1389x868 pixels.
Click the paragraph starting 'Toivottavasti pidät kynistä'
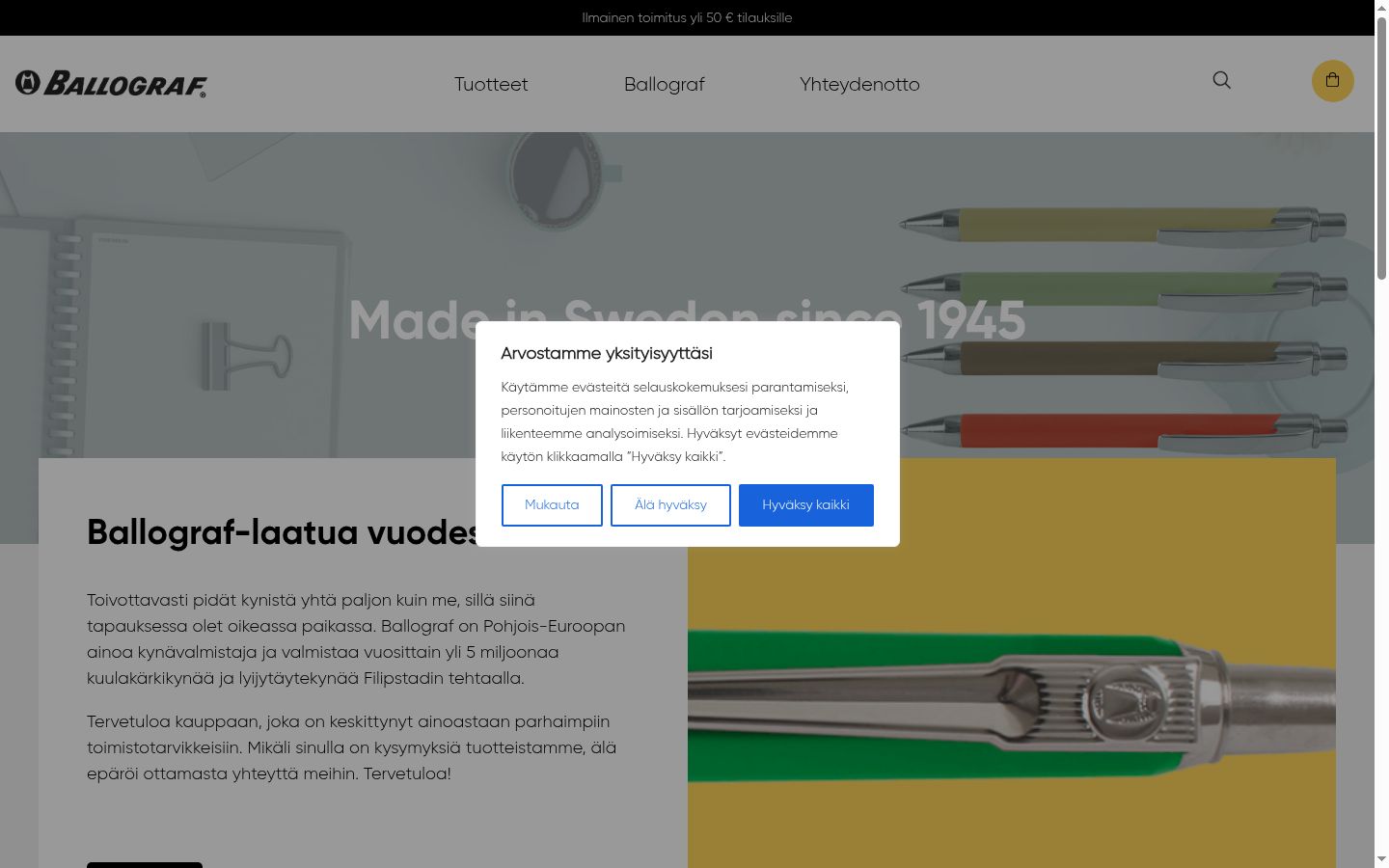pos(356,638)
